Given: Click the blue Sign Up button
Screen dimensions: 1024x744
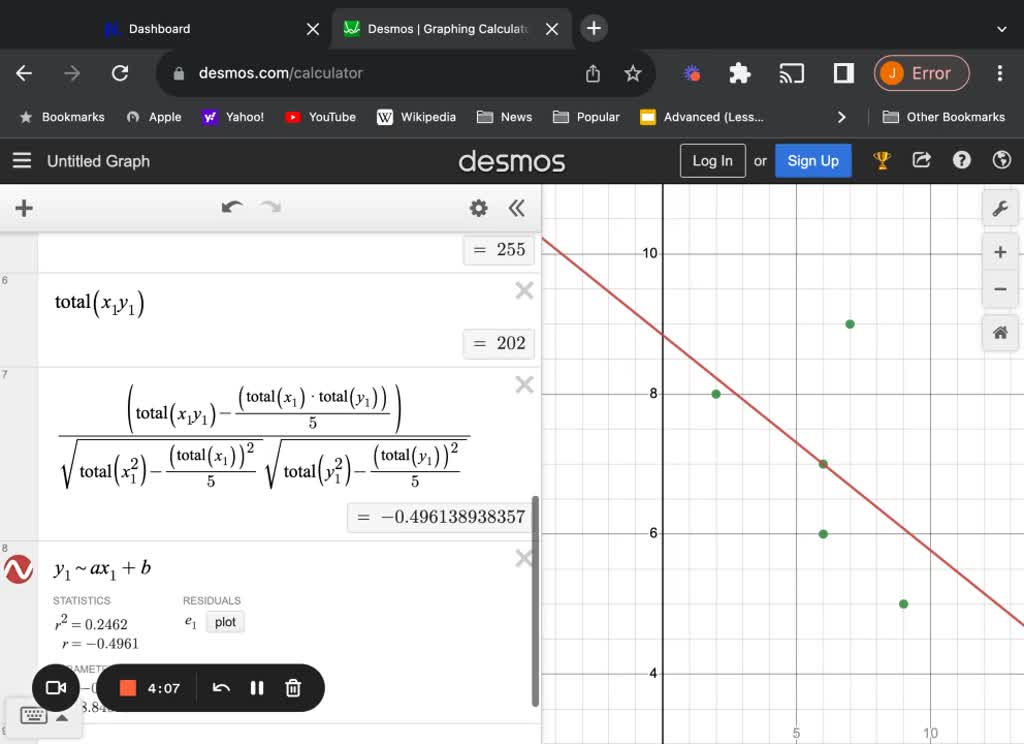Looking at the screenshot, I should 813,160.
